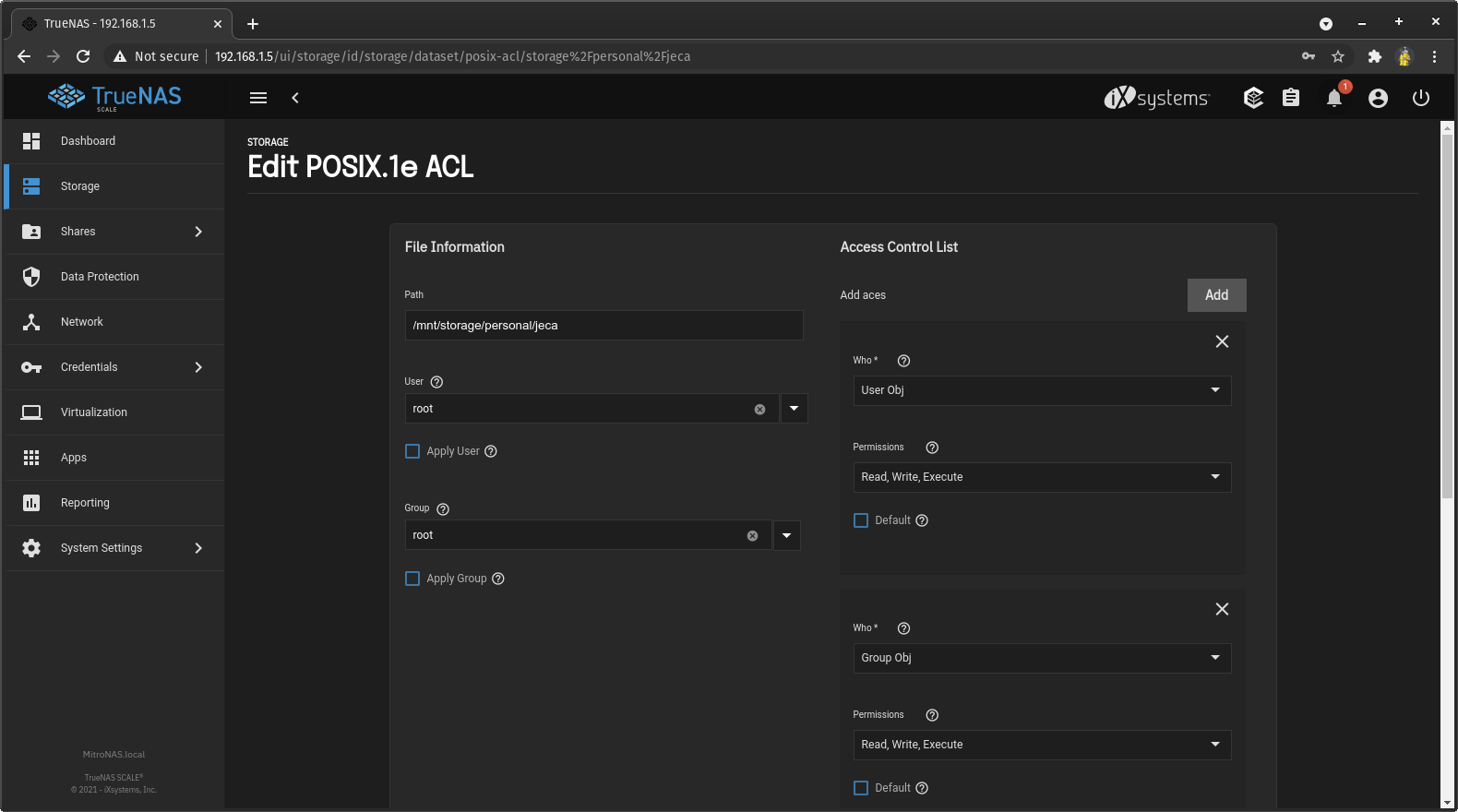The image size is (1458, 812).
Task: Click the browser address bar URL
Action: pos(452,56)
